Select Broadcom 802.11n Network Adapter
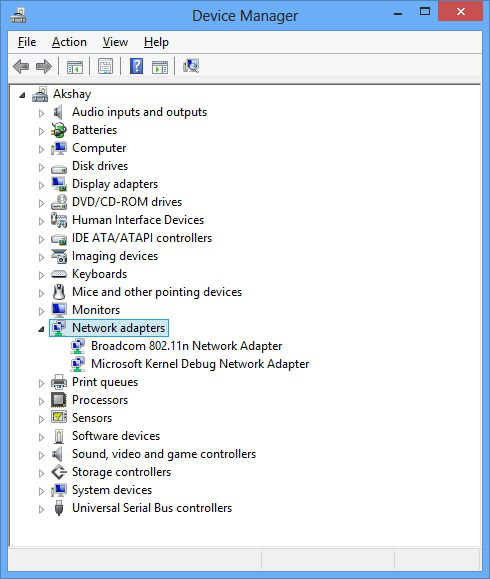This screenshot has width=490, height=579. [186, 346]
